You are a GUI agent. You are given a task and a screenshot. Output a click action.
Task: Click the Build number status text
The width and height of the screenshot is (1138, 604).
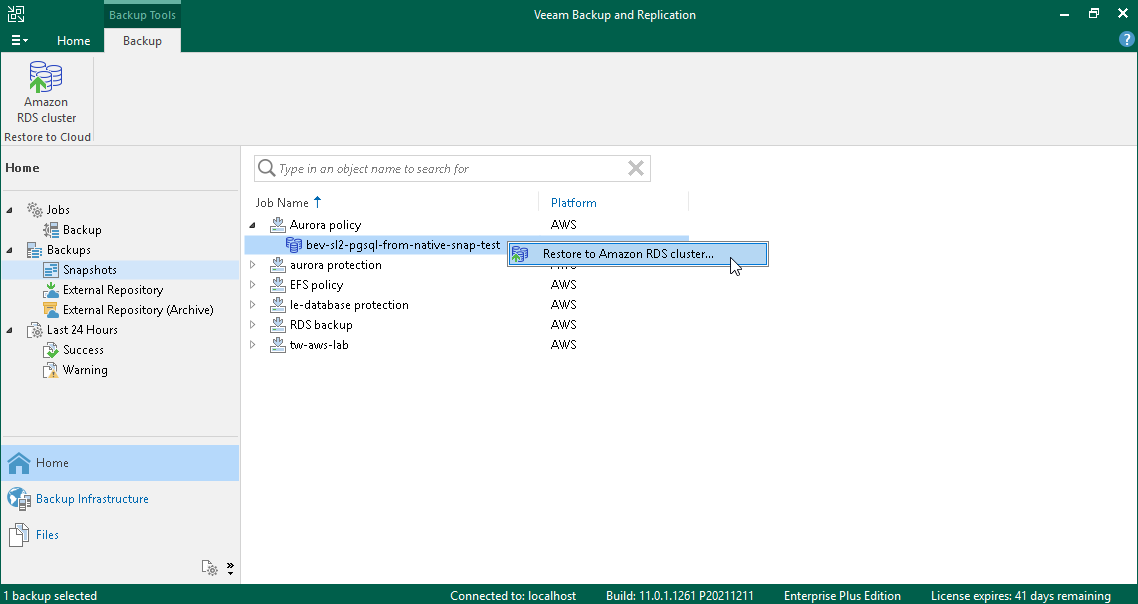(x=679, y=596)
